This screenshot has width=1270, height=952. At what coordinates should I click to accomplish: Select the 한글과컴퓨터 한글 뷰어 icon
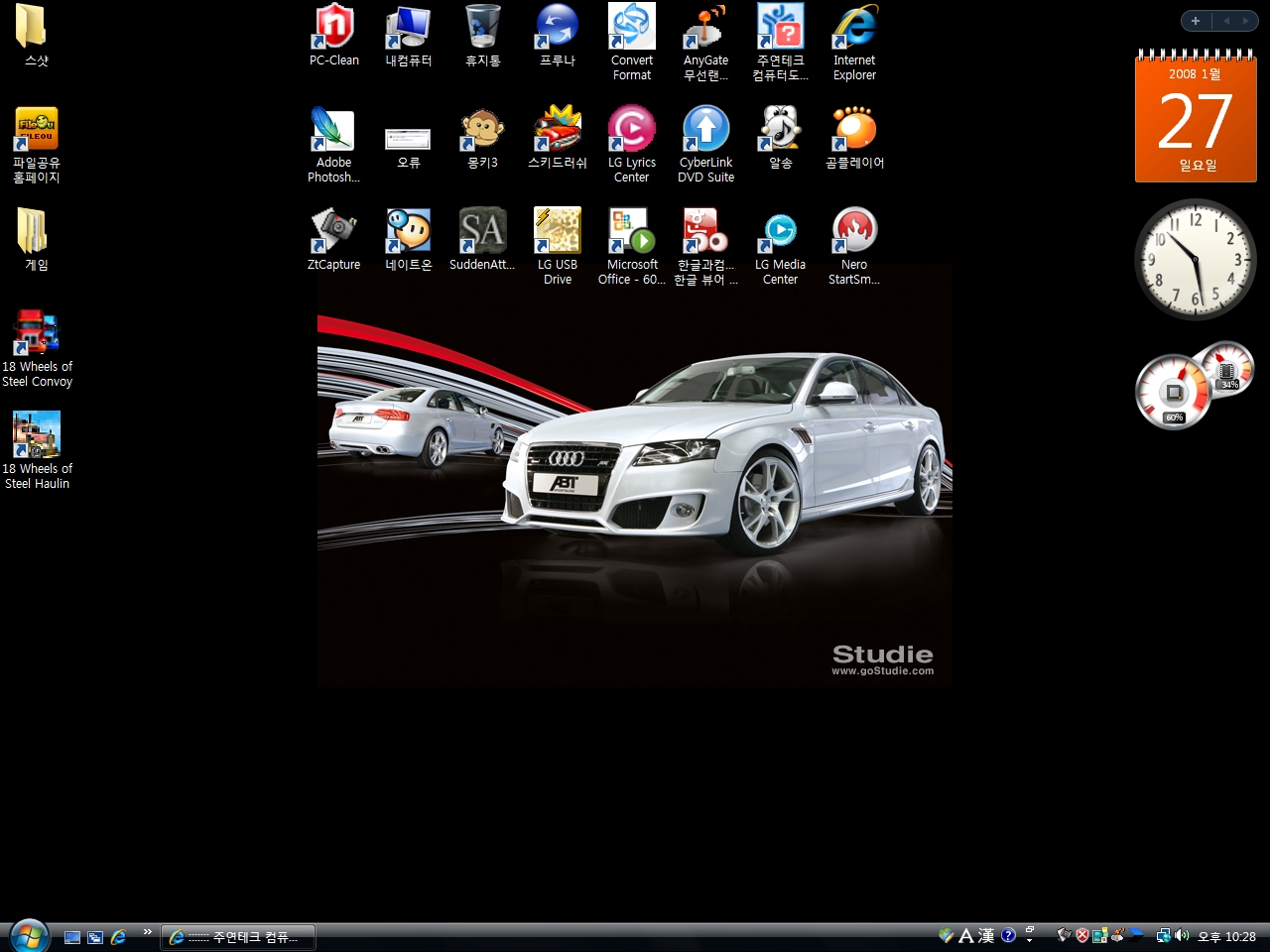(706, 247)
